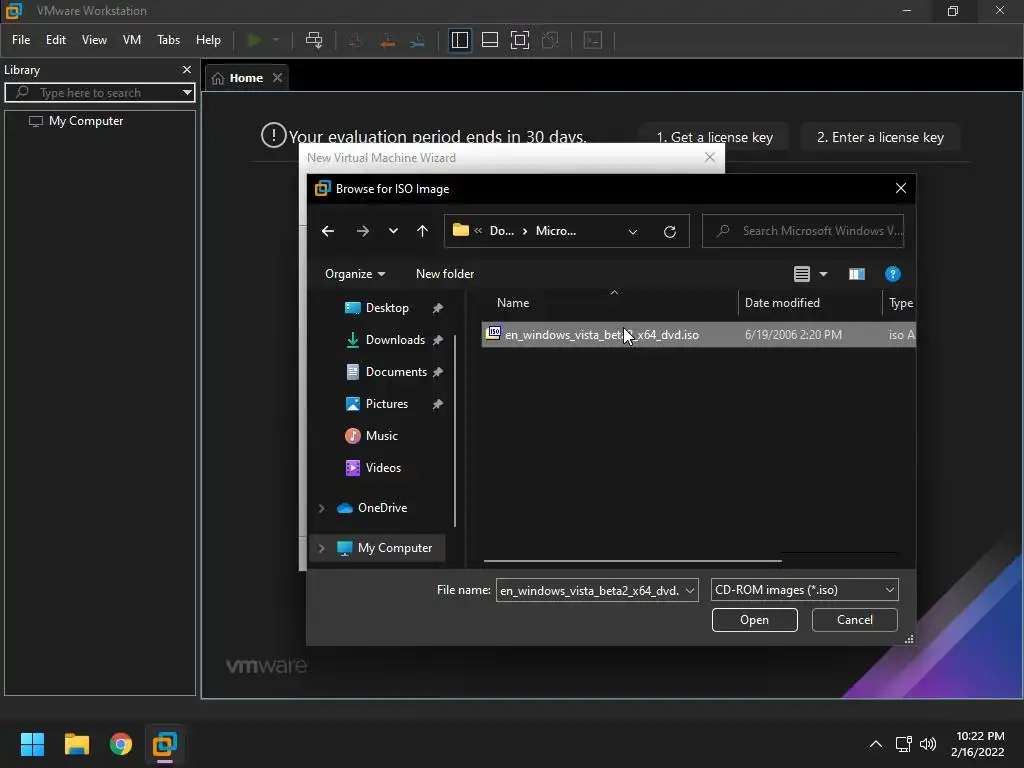
Task: Open the View menu
Action: tap(94, 40)
